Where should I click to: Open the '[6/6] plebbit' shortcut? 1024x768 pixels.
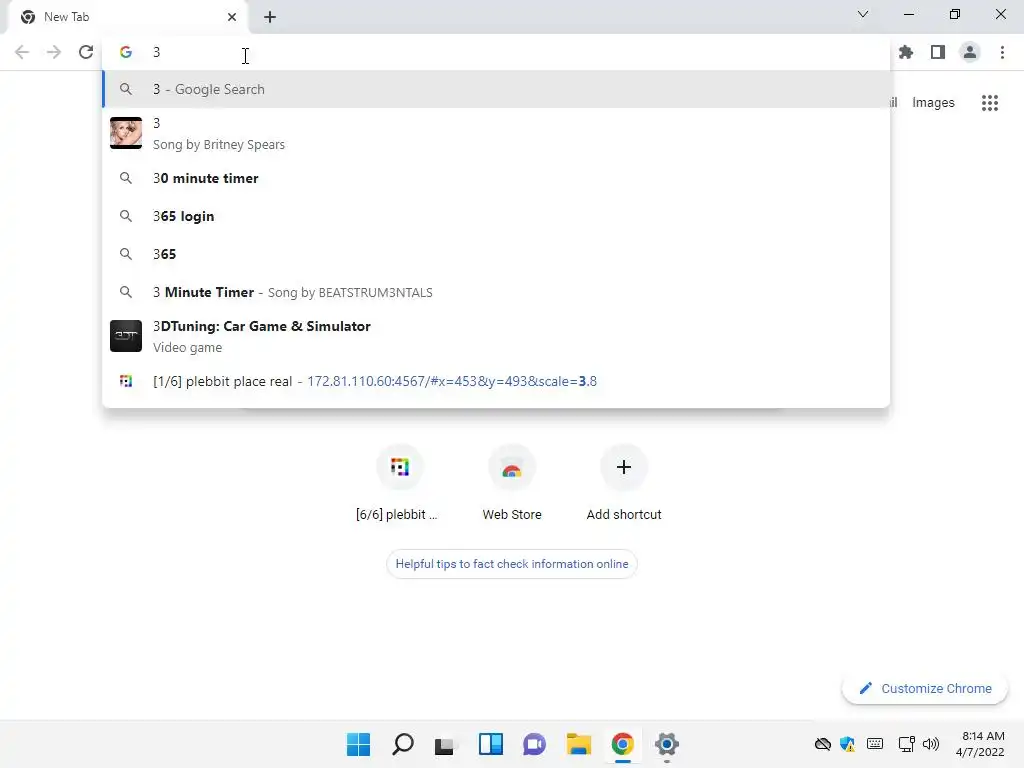400,484
